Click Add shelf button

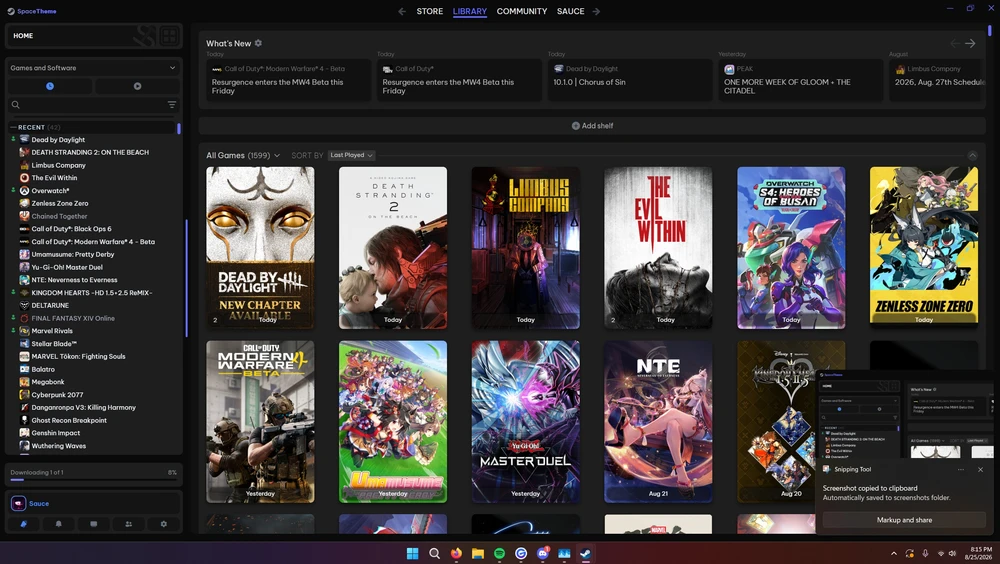click(x=592, y=126)
